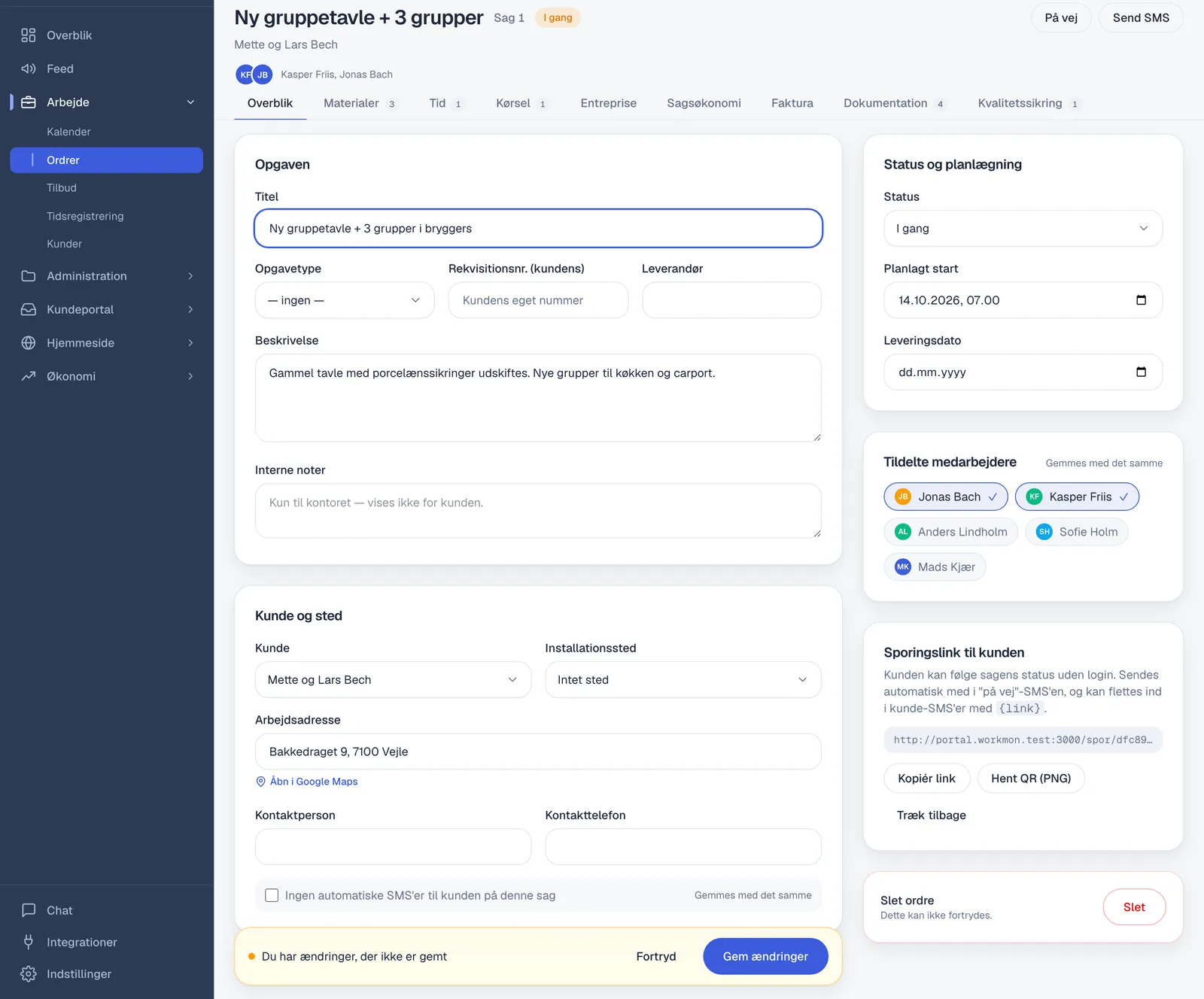This screenshot has height=999, width=1204.
Task: Click the Titel input field
Action: (x=538, y=229)
